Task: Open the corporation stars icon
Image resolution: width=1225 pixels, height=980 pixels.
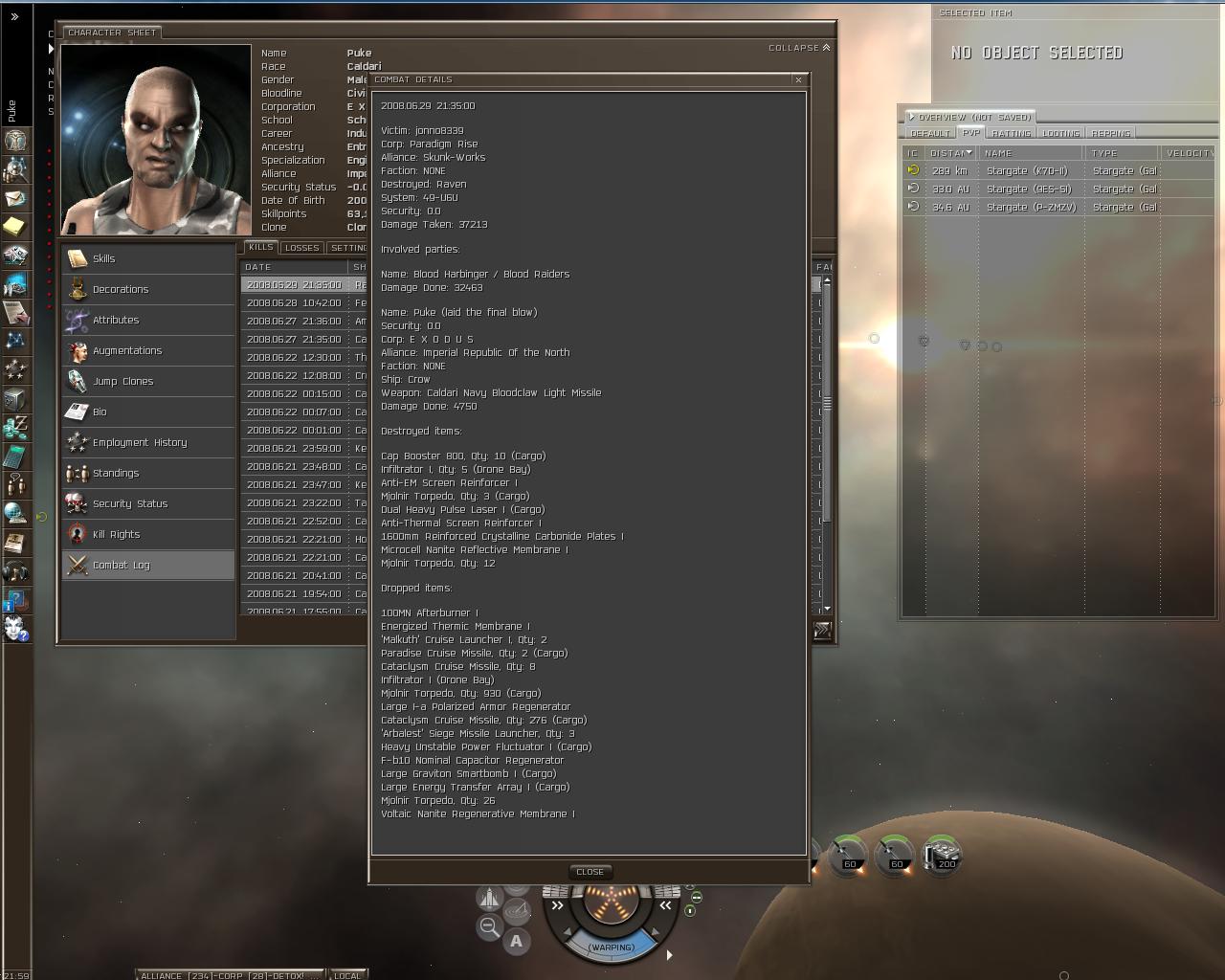Action: point(15,370)
